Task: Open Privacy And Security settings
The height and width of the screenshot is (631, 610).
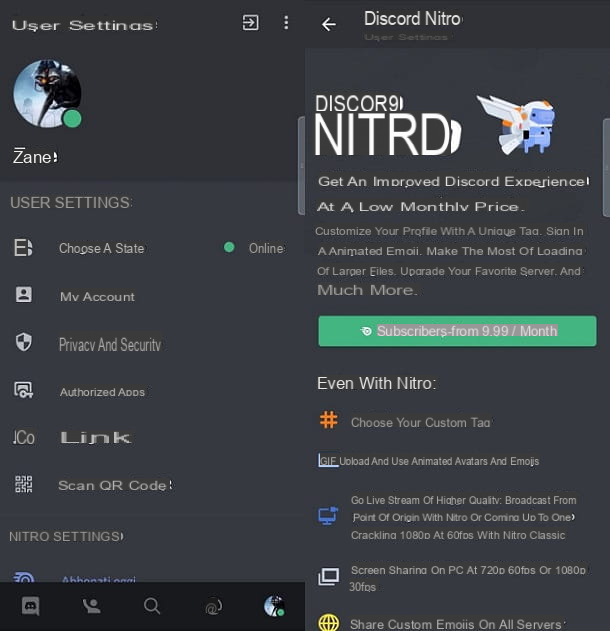Action: [152, 344]
